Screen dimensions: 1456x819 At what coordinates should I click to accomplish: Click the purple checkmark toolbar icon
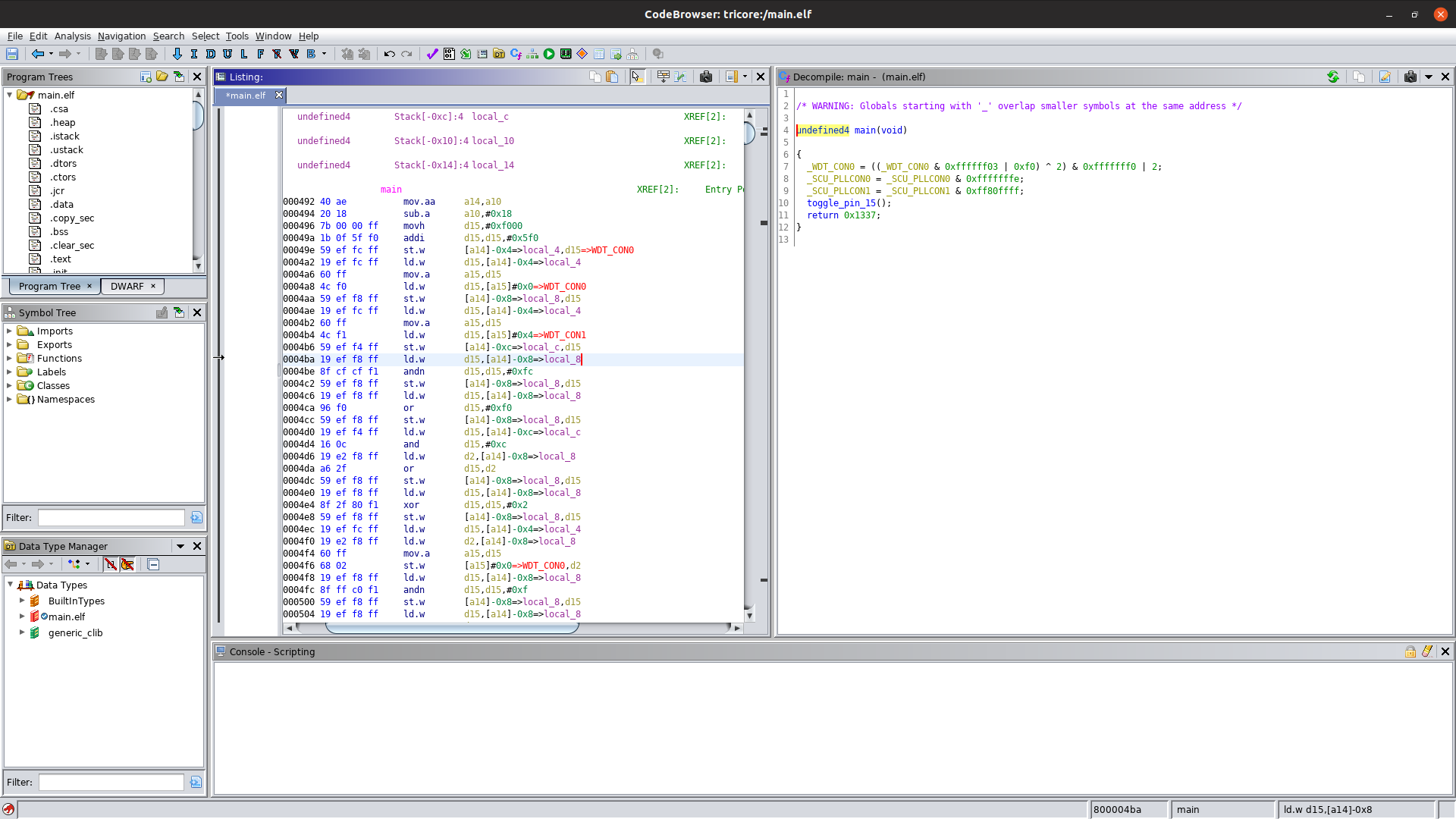(432, 54)
